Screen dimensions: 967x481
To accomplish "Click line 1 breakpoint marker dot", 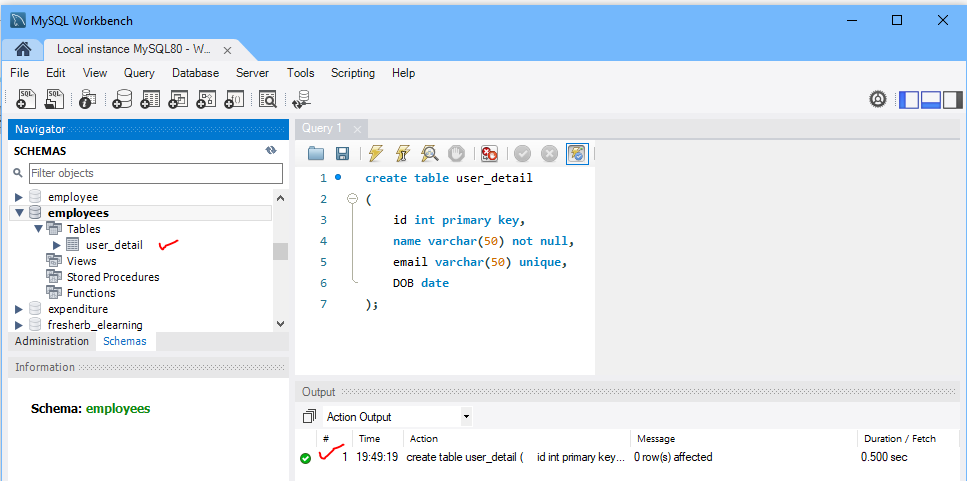I will pos(337,178).
